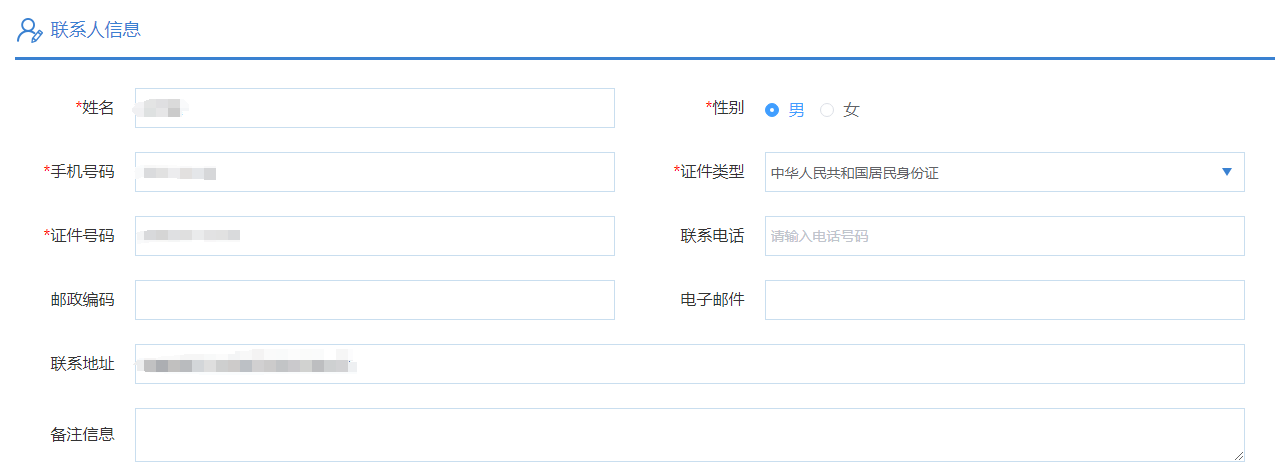
Task: Focus the 姓名 input field
Action: (x=374, y=108)
